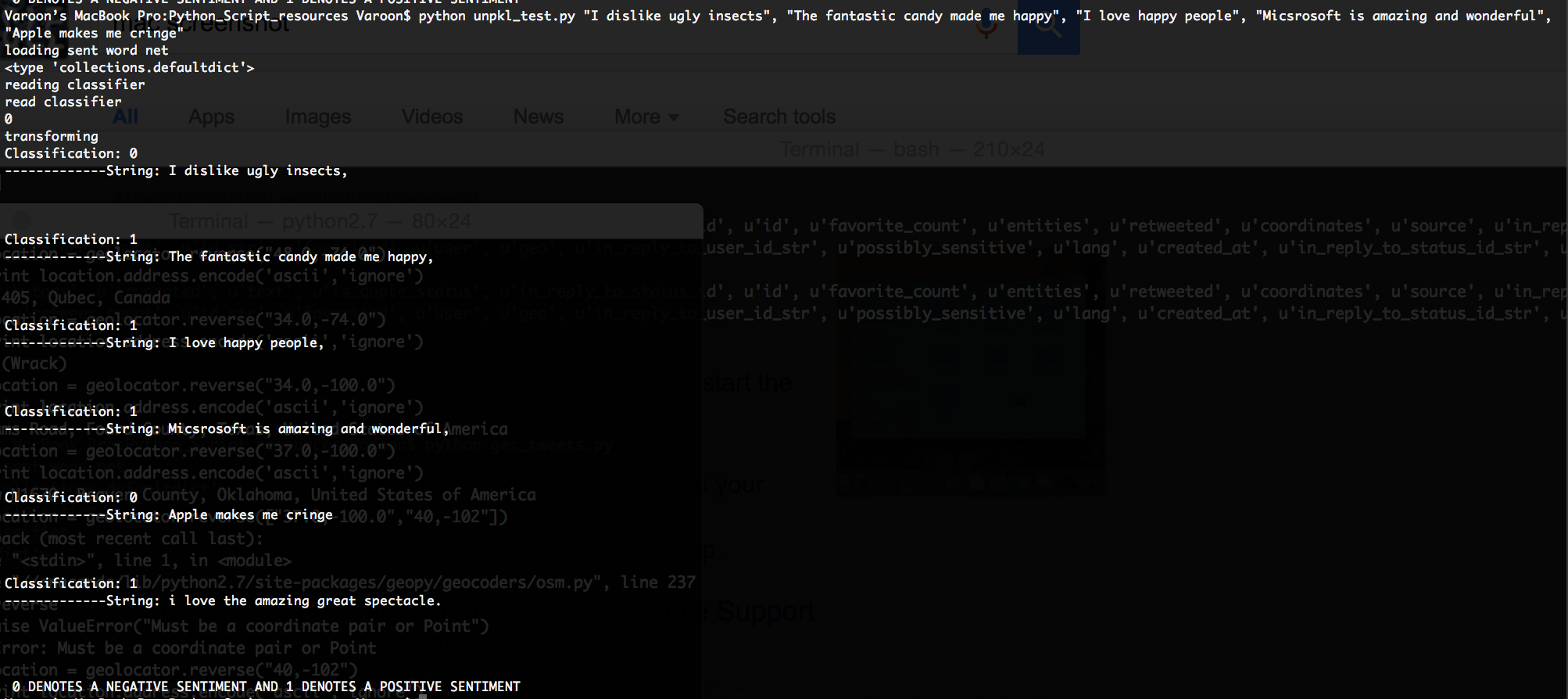Click 'Classification: 1' above the amazing great spectacle string
Screen dimensions: 1568x699
(x=71, y=583)
